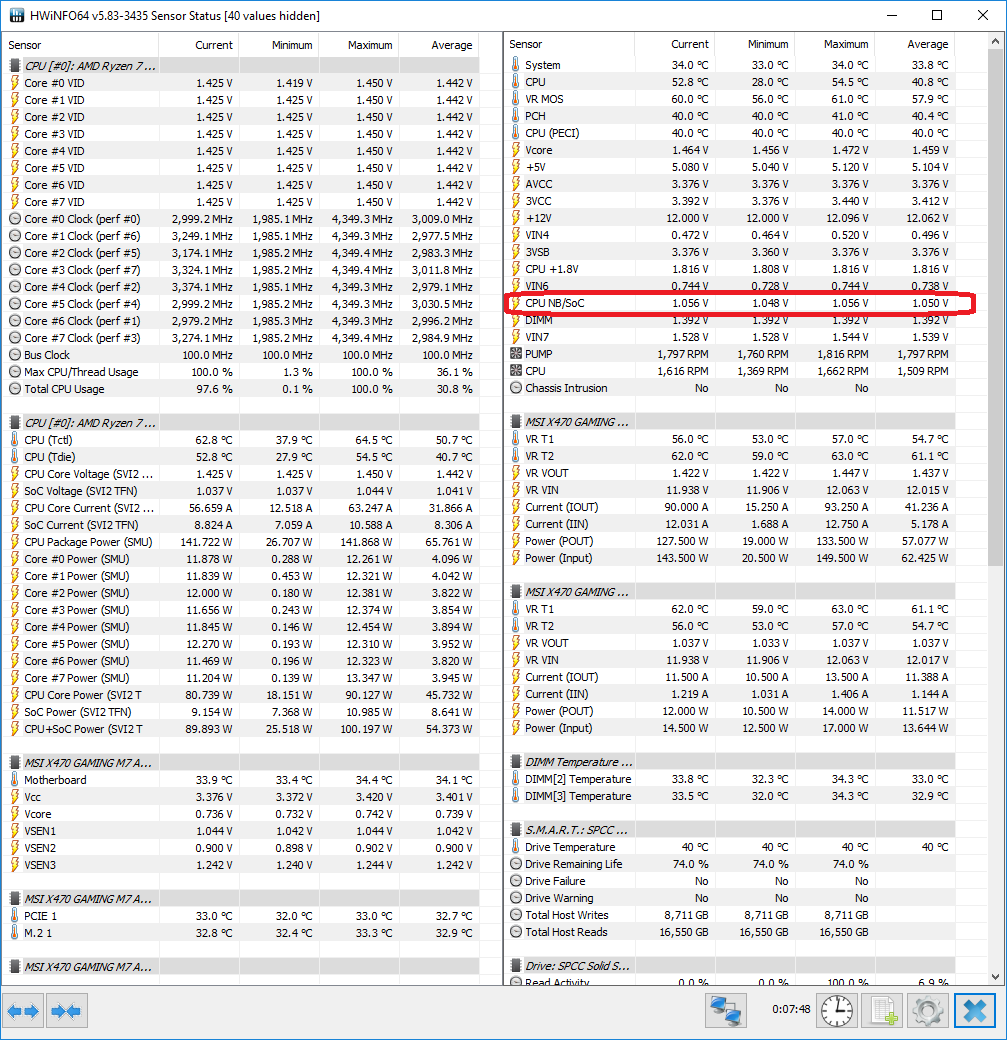Image resolution: width=1007 pixels, height=1040 pixels.
Task: Reset min/max values with the clock icon
Action: click(837, 1011)
